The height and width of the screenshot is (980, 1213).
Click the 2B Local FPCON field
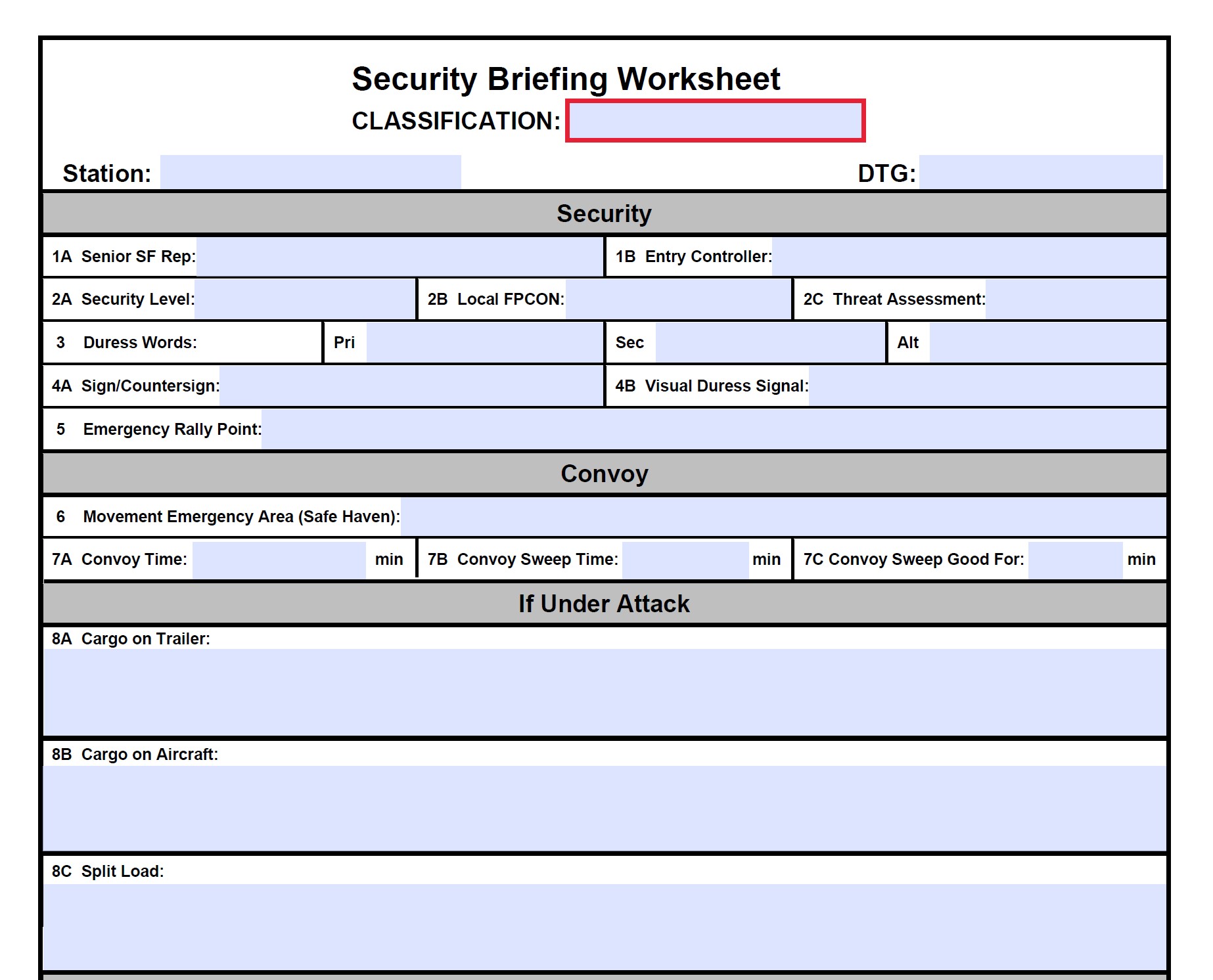[x=678, y=300]
